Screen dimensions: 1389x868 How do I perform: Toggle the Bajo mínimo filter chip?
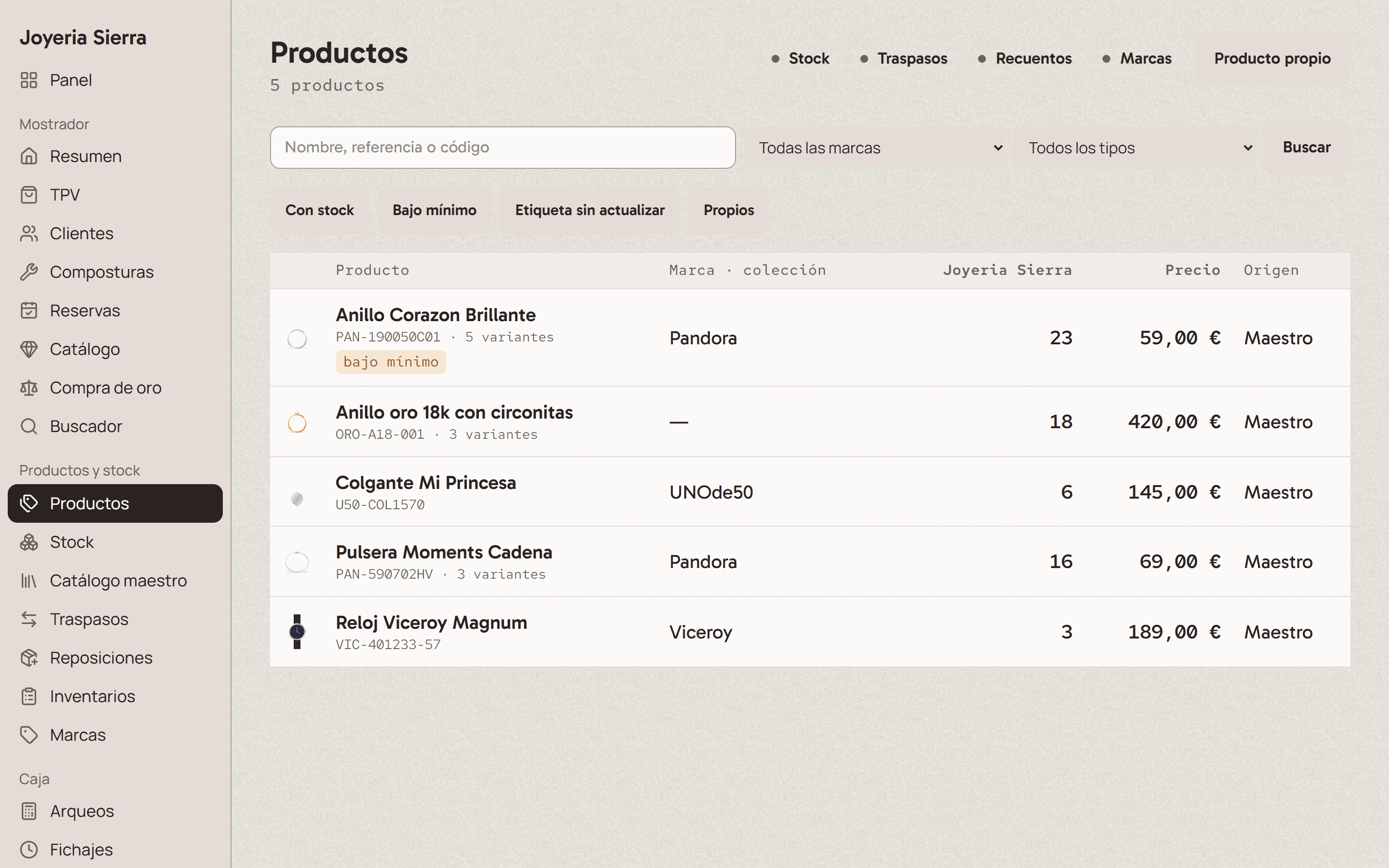click(435, 210)
